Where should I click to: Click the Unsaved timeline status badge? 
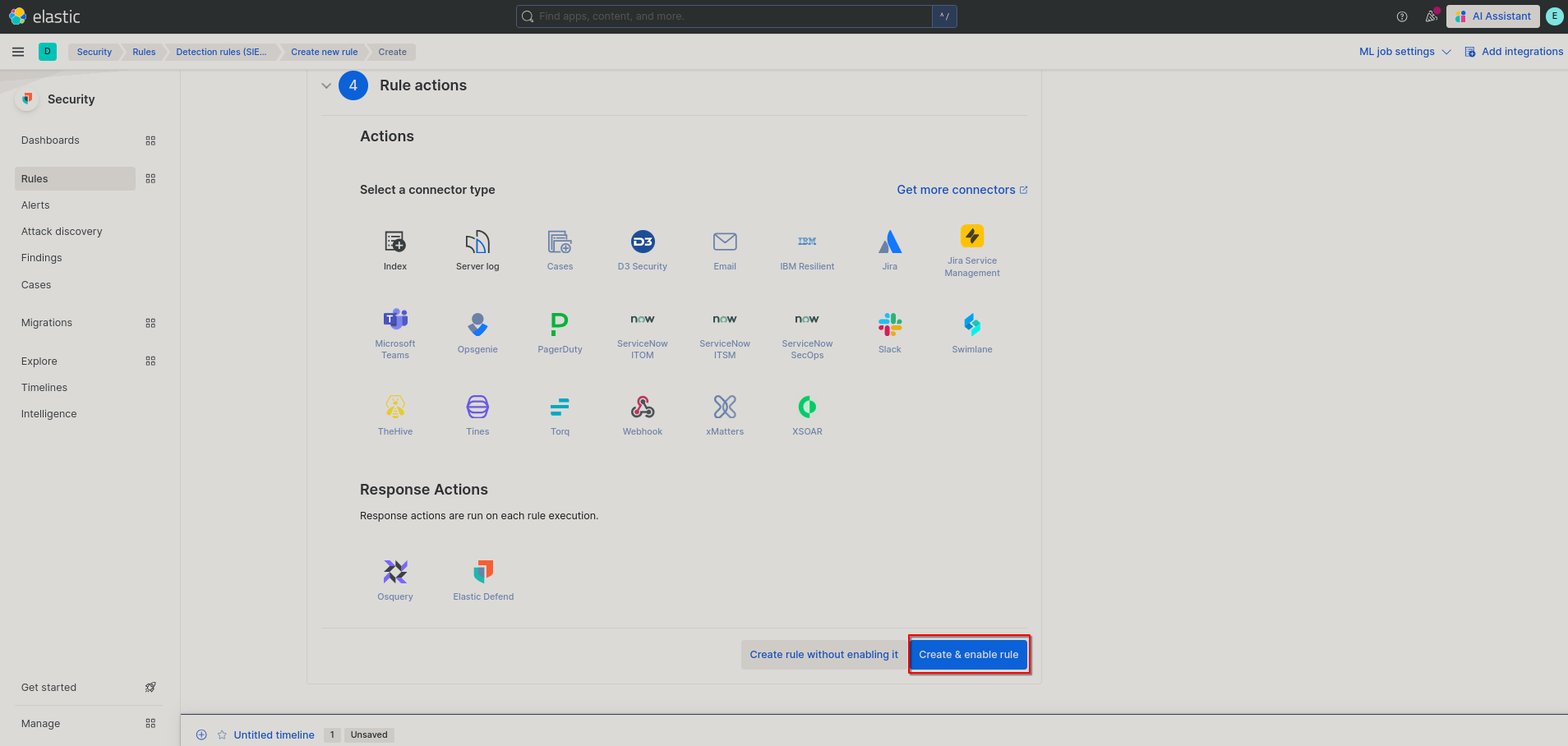point(369,734)
